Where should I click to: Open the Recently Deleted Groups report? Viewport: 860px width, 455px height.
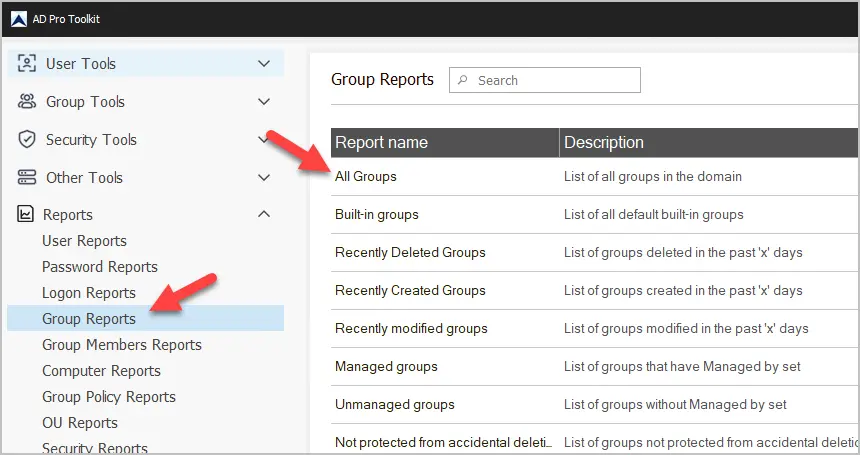410,252
